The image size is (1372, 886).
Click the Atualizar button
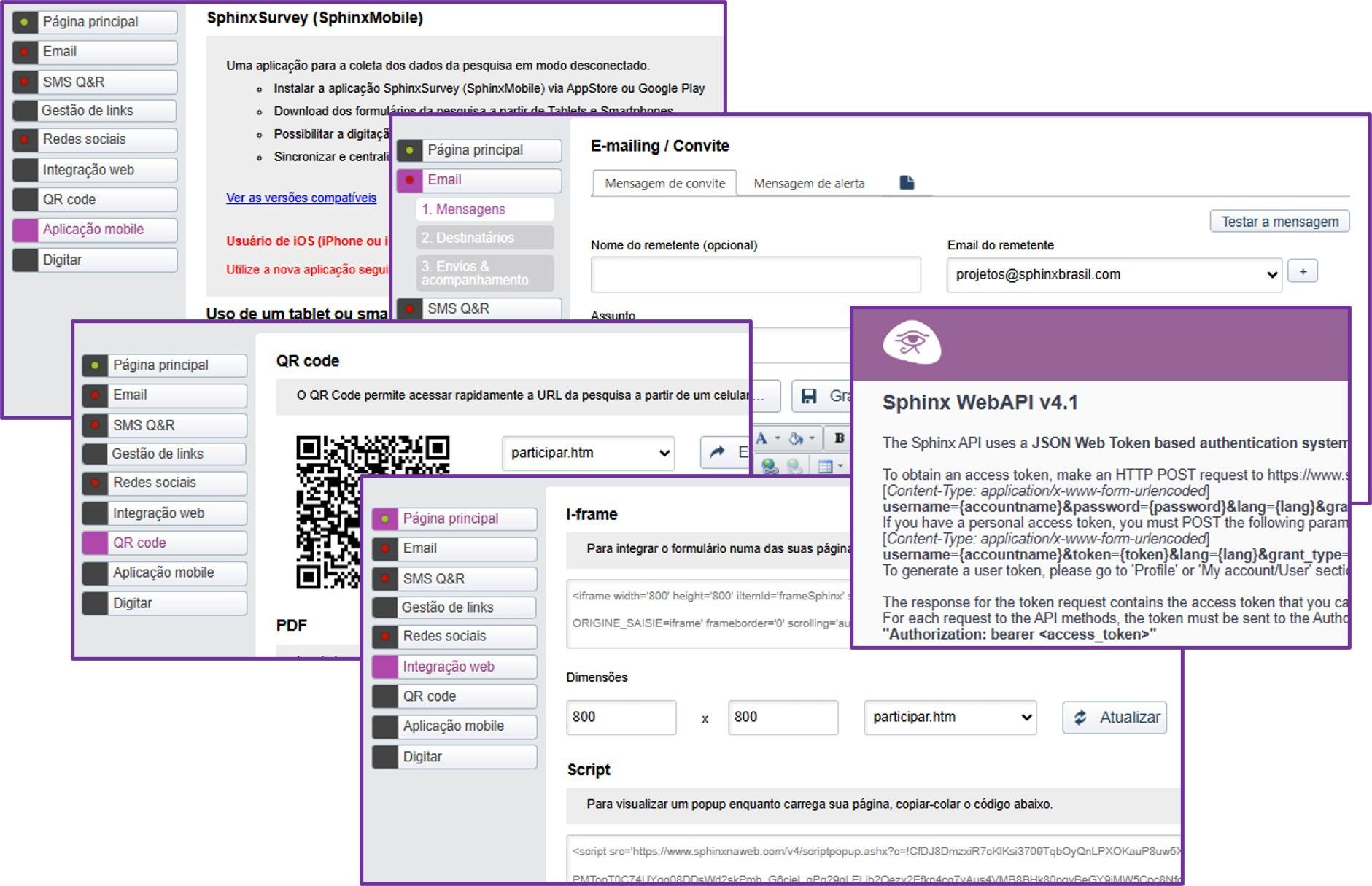click(x=1115, y=718)
